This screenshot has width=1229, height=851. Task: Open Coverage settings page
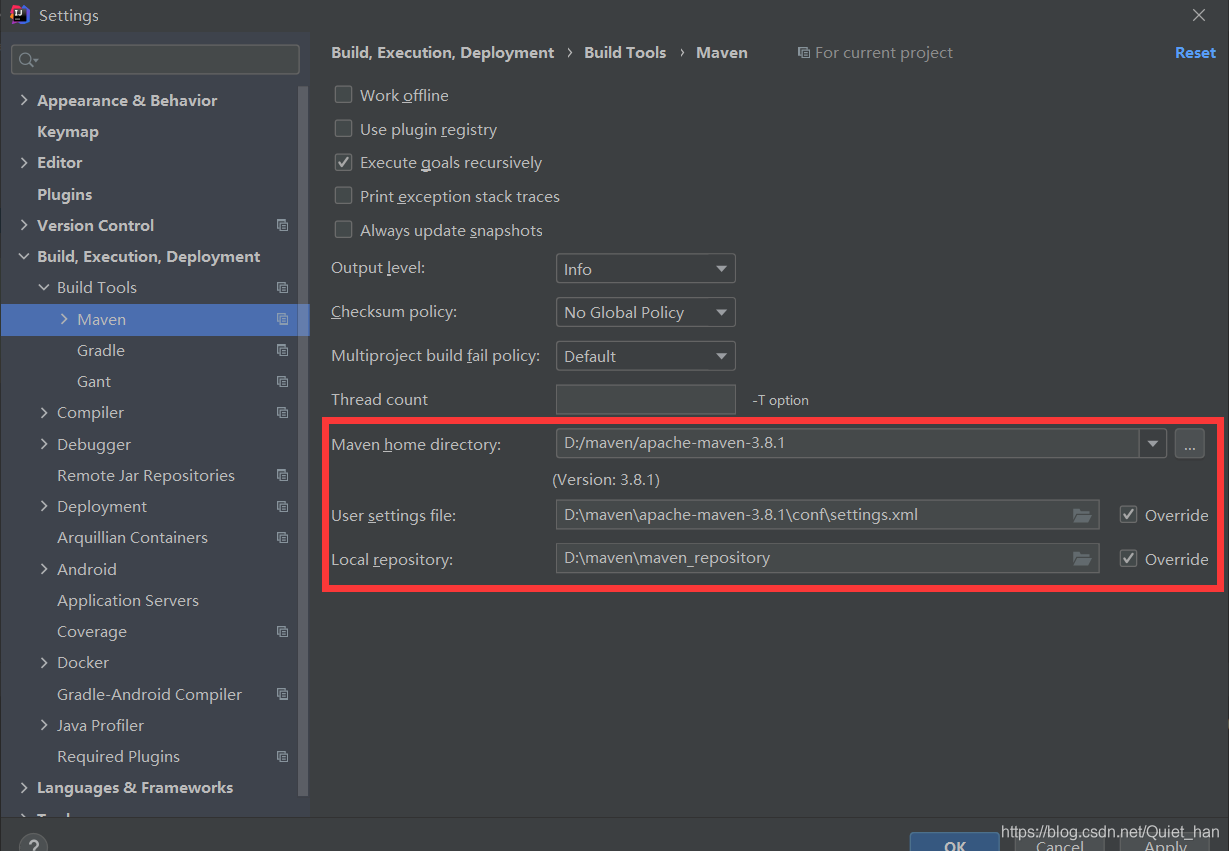click(92, 631)
